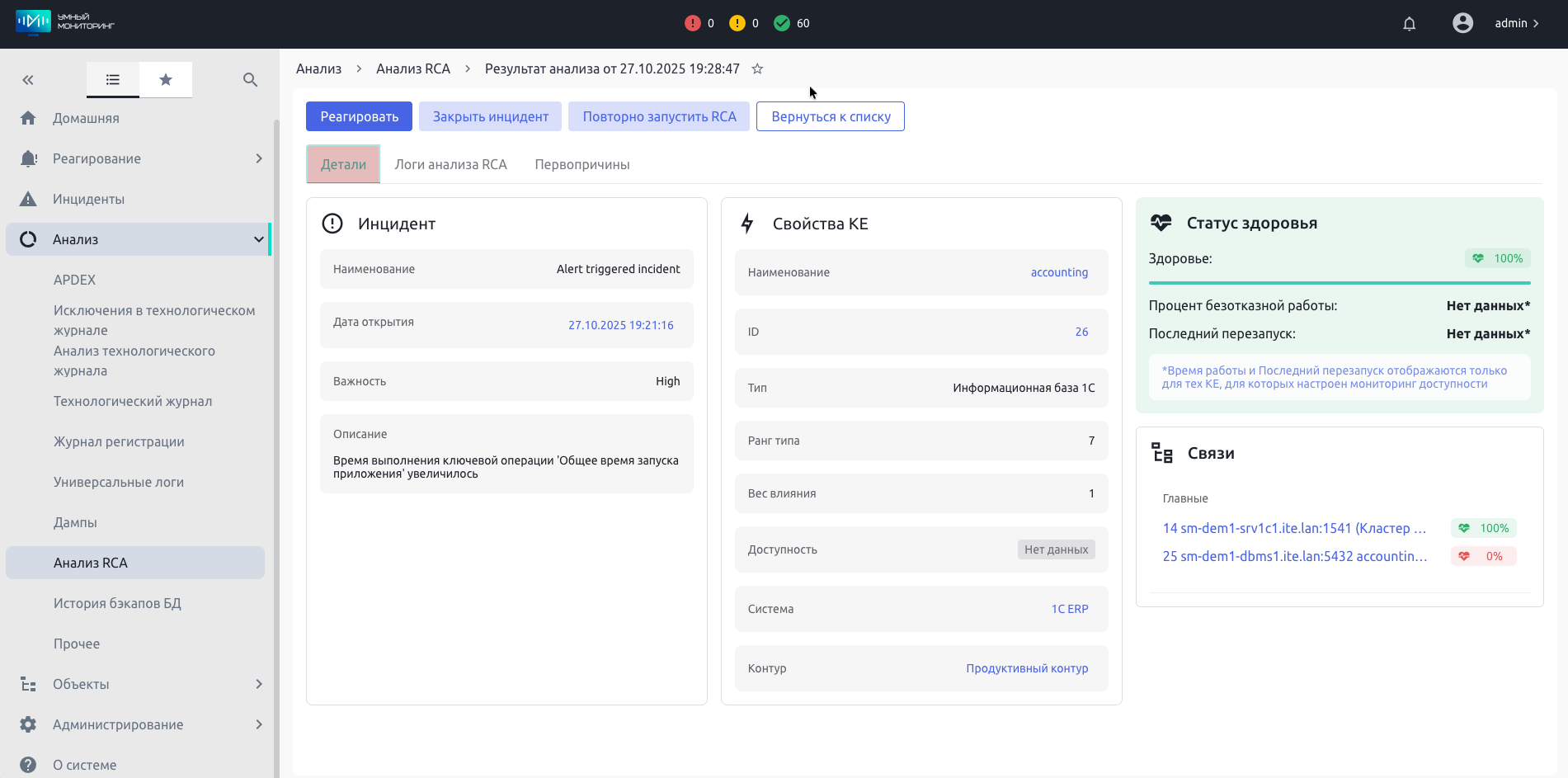1568x778 pixels.
Task: Expand the Реагирование sidebar section
Action: [x=258, y=158]
